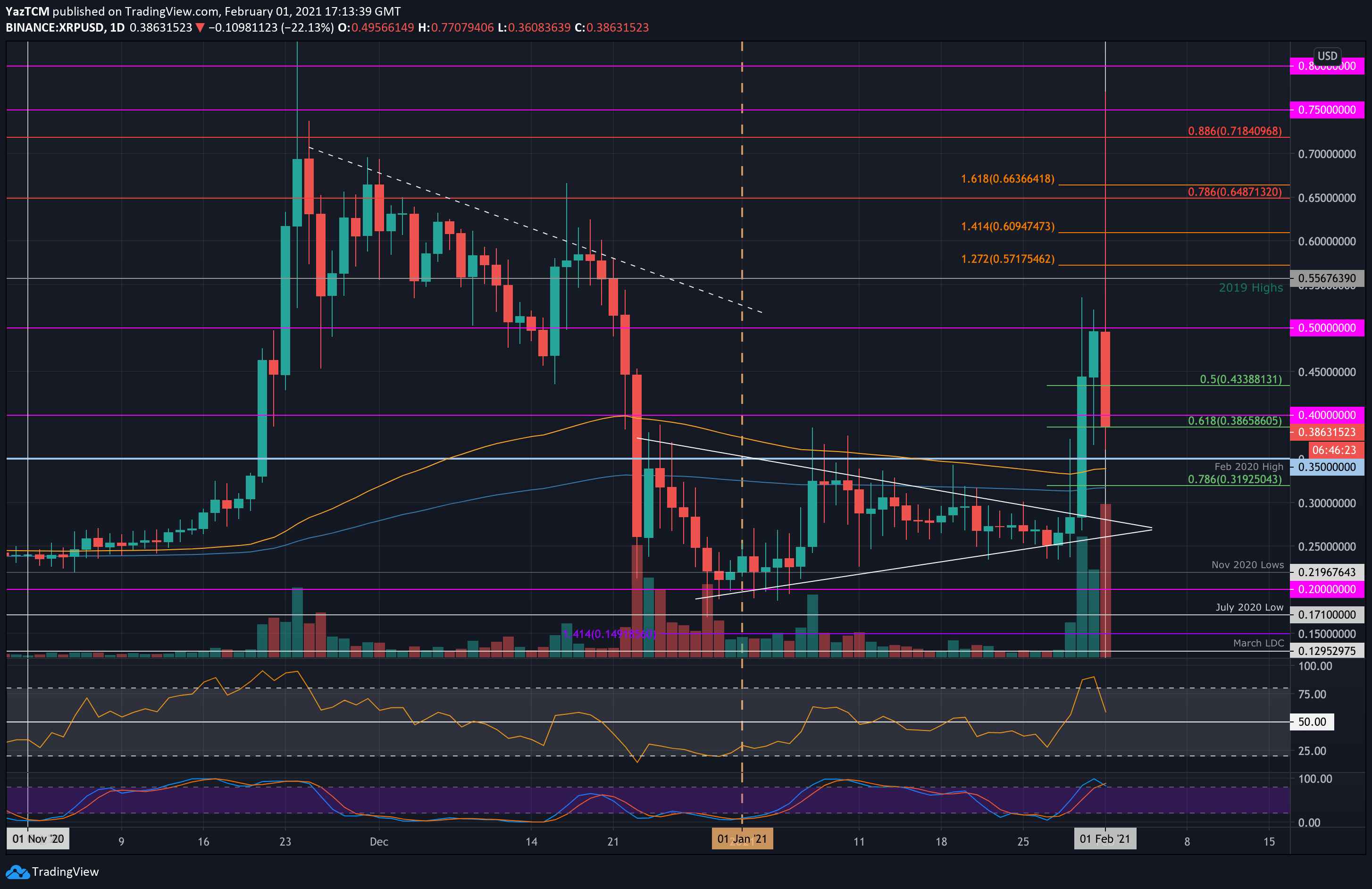Click the 1D timeframe in header

pyautogui.click(x=117, y=28)
